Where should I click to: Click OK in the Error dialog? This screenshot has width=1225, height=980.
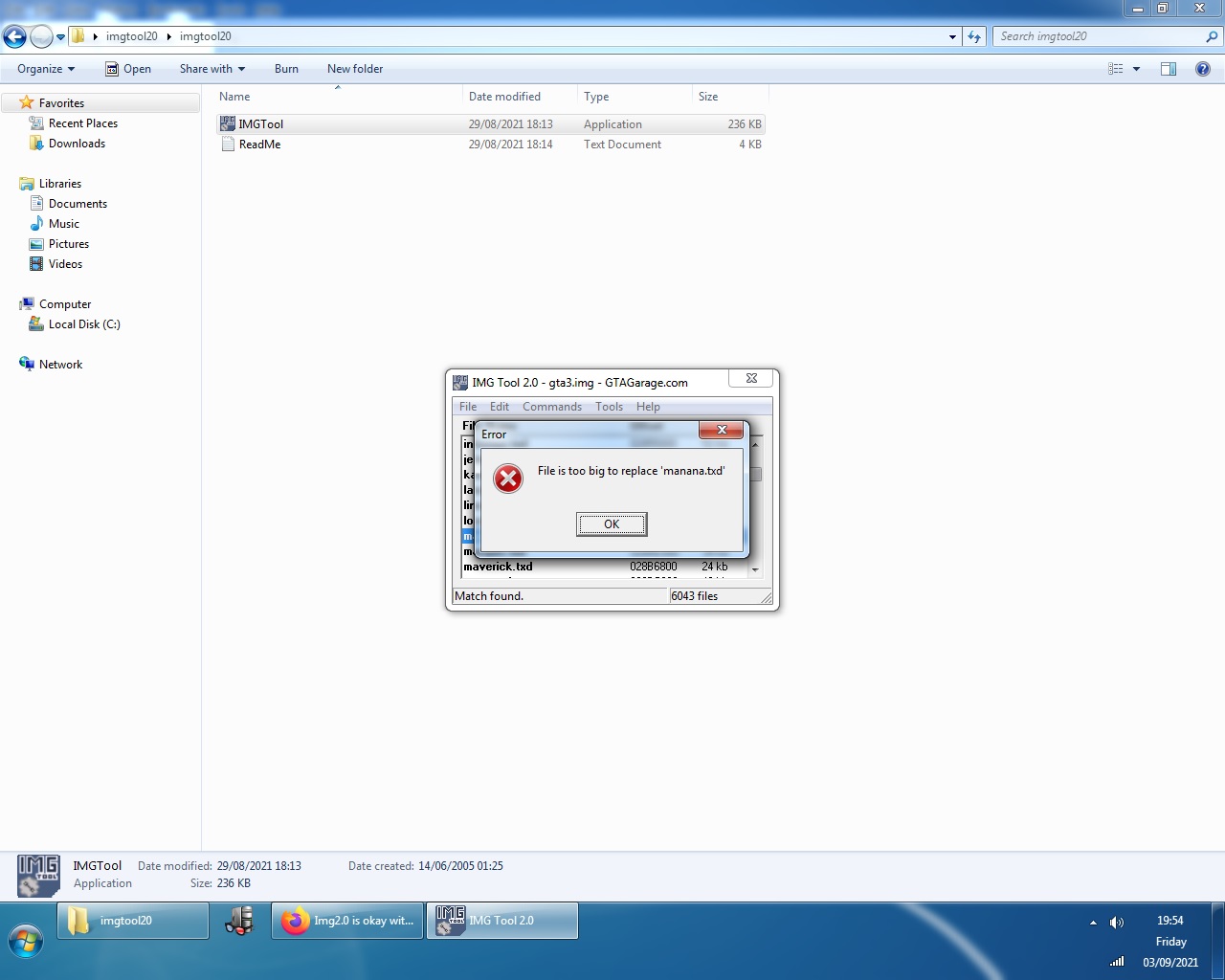(x=612, y=524)
